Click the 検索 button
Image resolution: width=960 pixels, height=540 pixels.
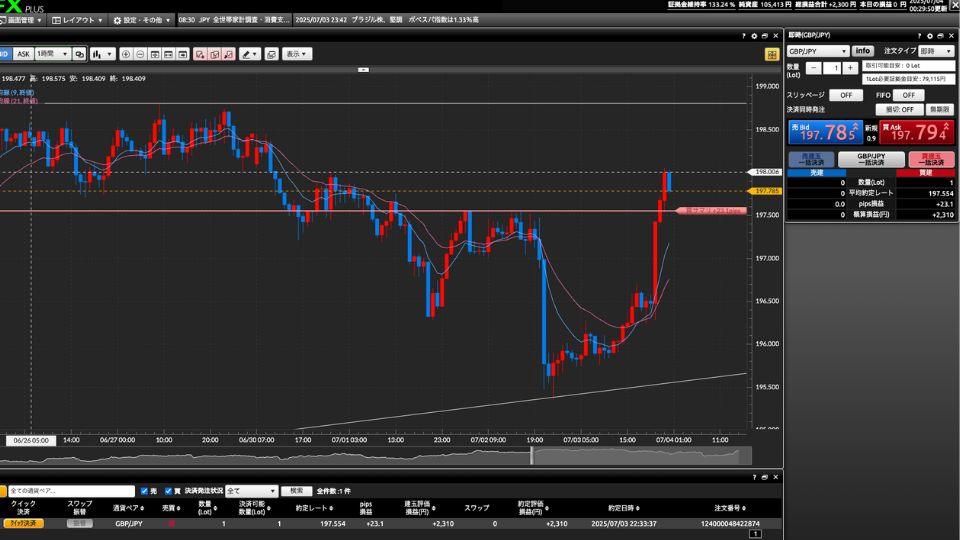pyautogui.click(x=297, y=491)
